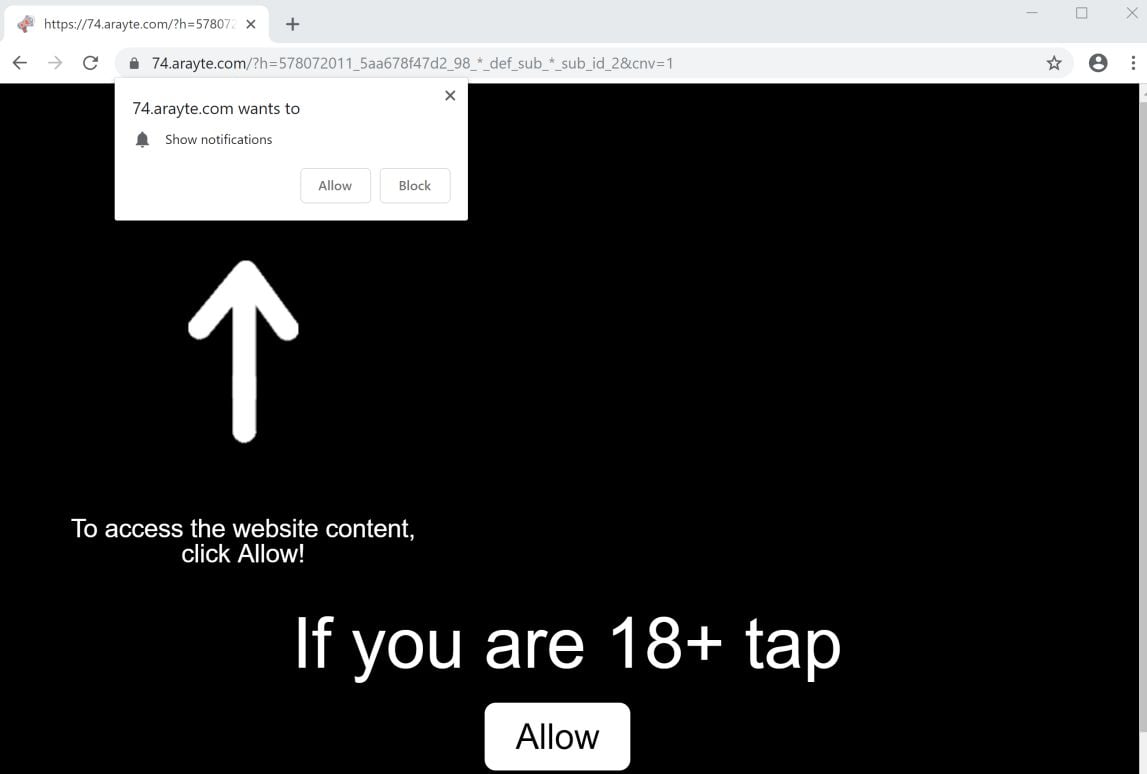Tap the large white Allow button
Image resolution: width=1147 pixels, height=774 pixels.
pos(557,736)
